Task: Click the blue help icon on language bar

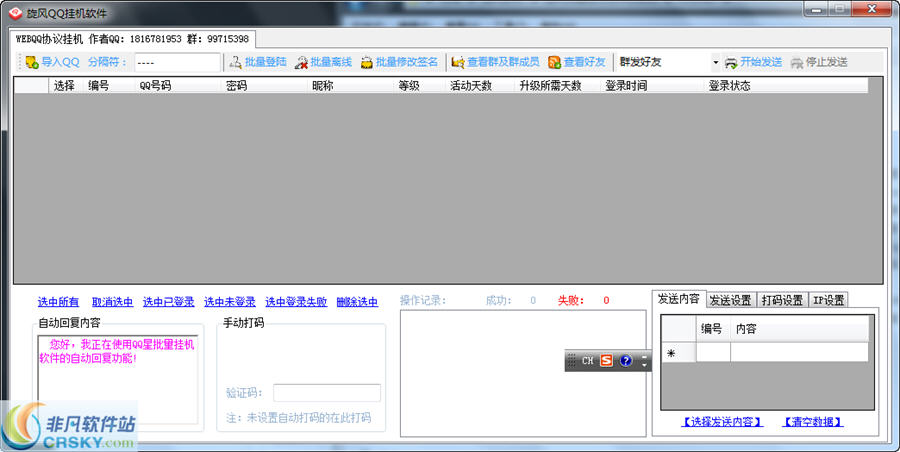Action: [x=626, y=360]
